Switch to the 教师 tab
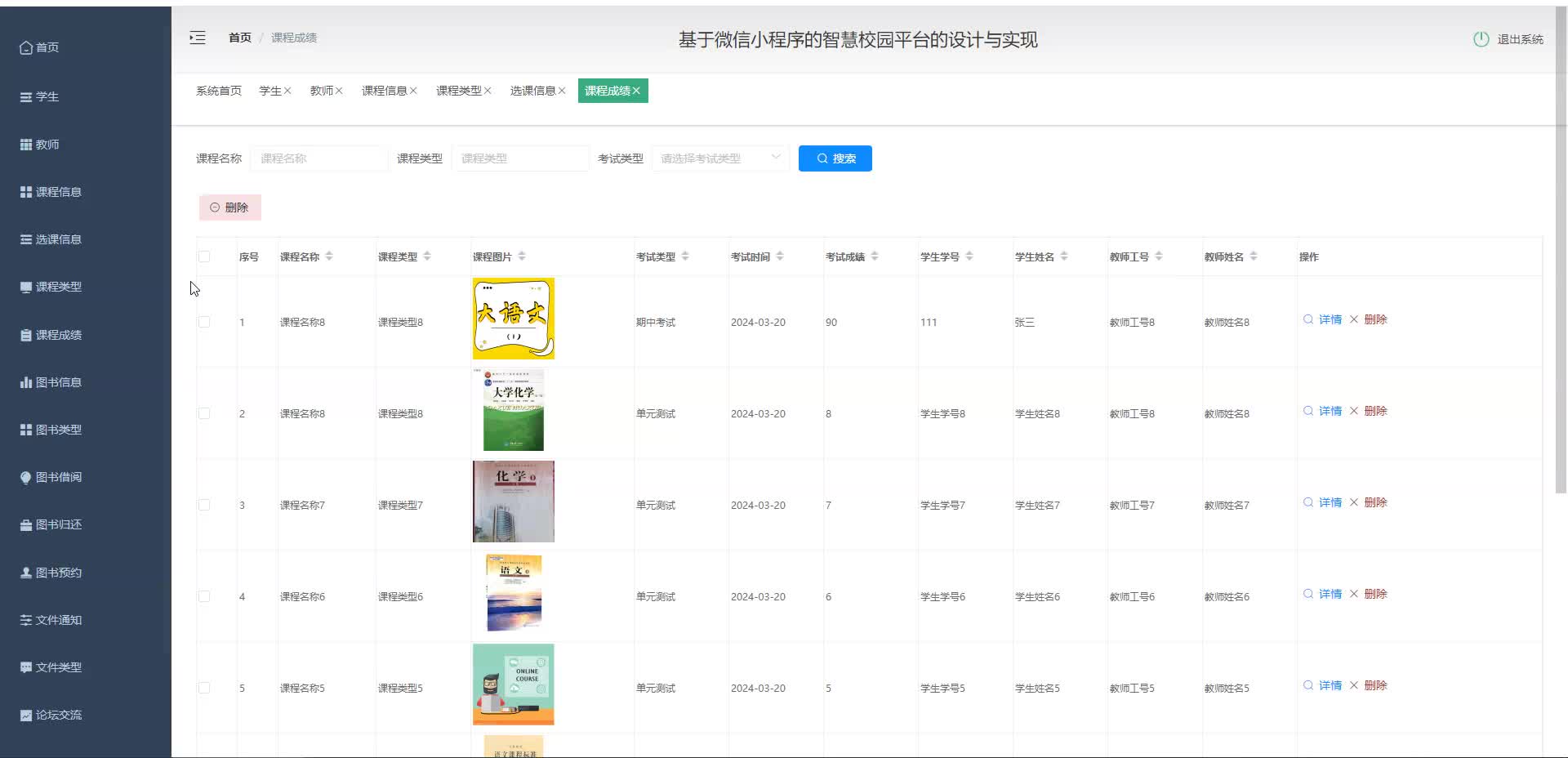Screen dimensions: 1568x758 pos(322,91)
